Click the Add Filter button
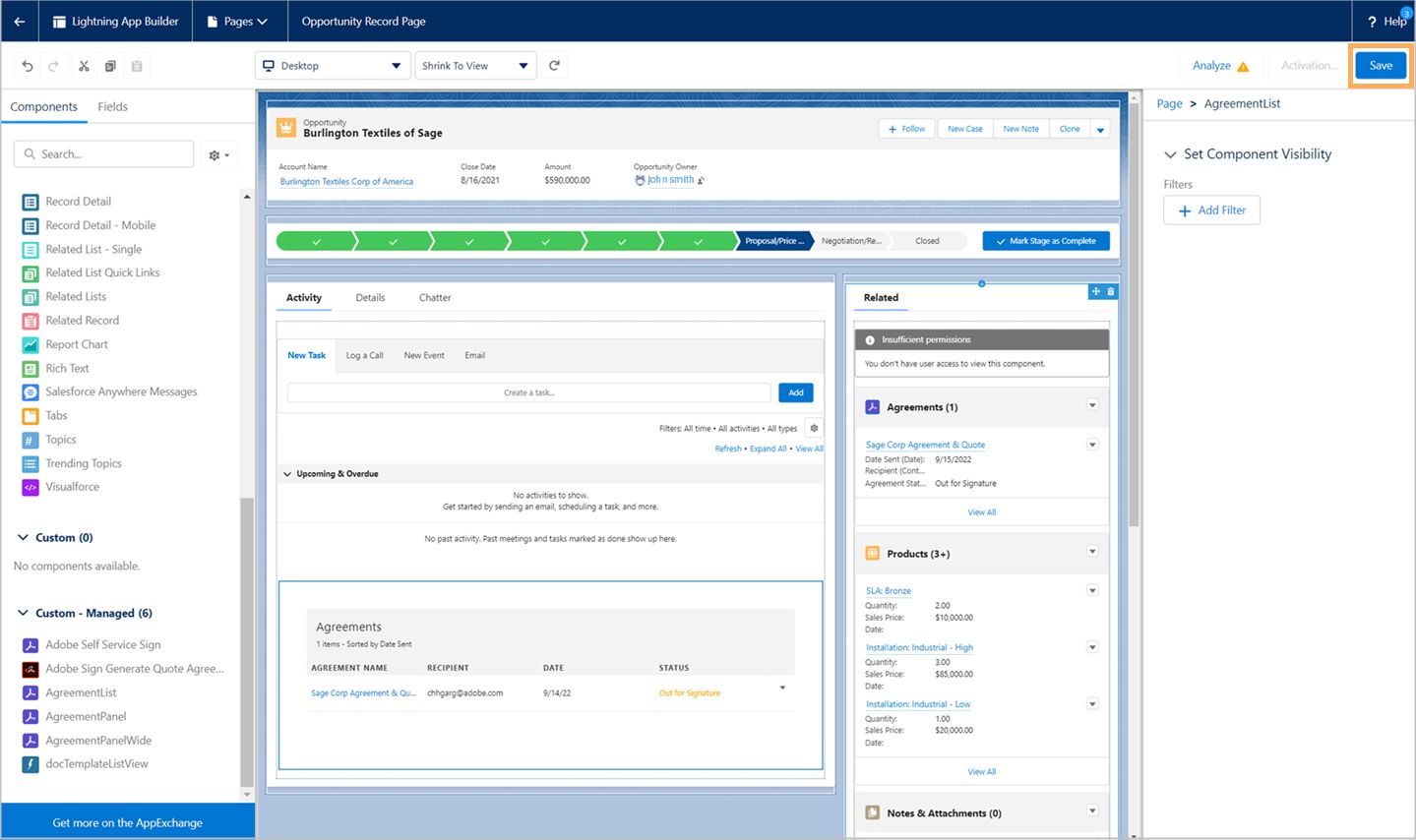Image resolution: width=1416 pixels, height=840 pixels. pos(1211,210)
